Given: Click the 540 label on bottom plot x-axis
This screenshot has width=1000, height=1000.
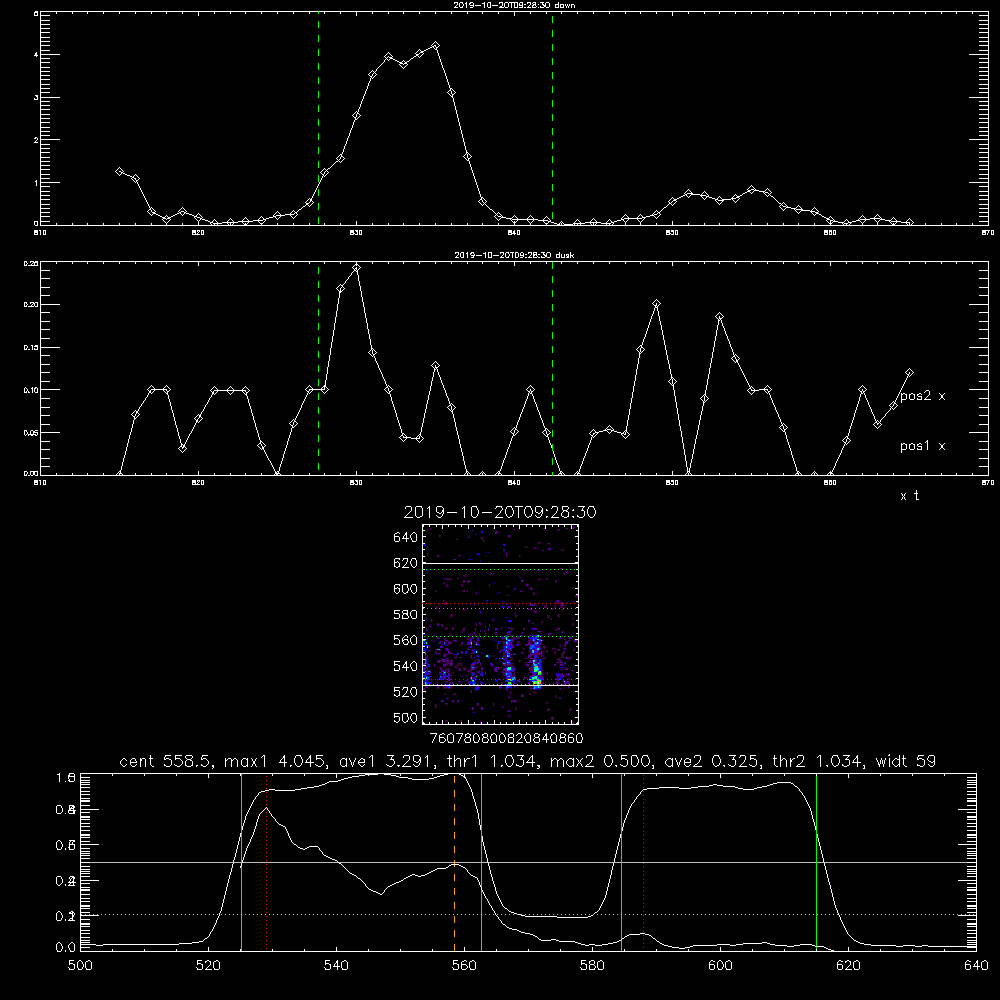Looking at the screenshot, I should pos(336,966).
